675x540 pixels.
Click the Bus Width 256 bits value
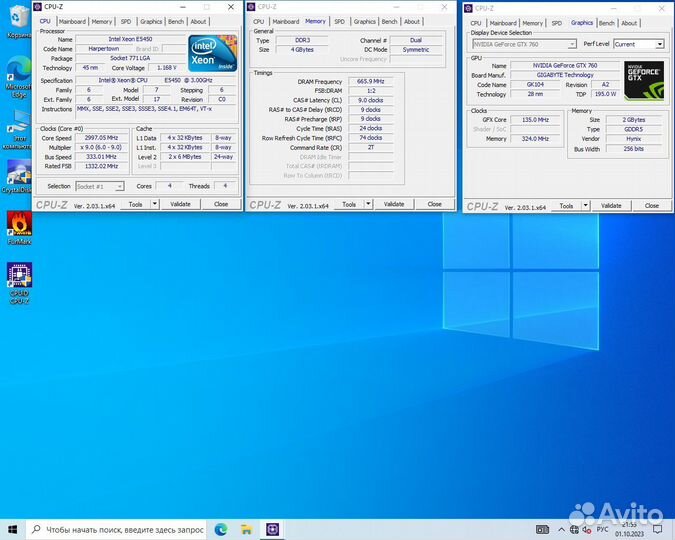634,149
